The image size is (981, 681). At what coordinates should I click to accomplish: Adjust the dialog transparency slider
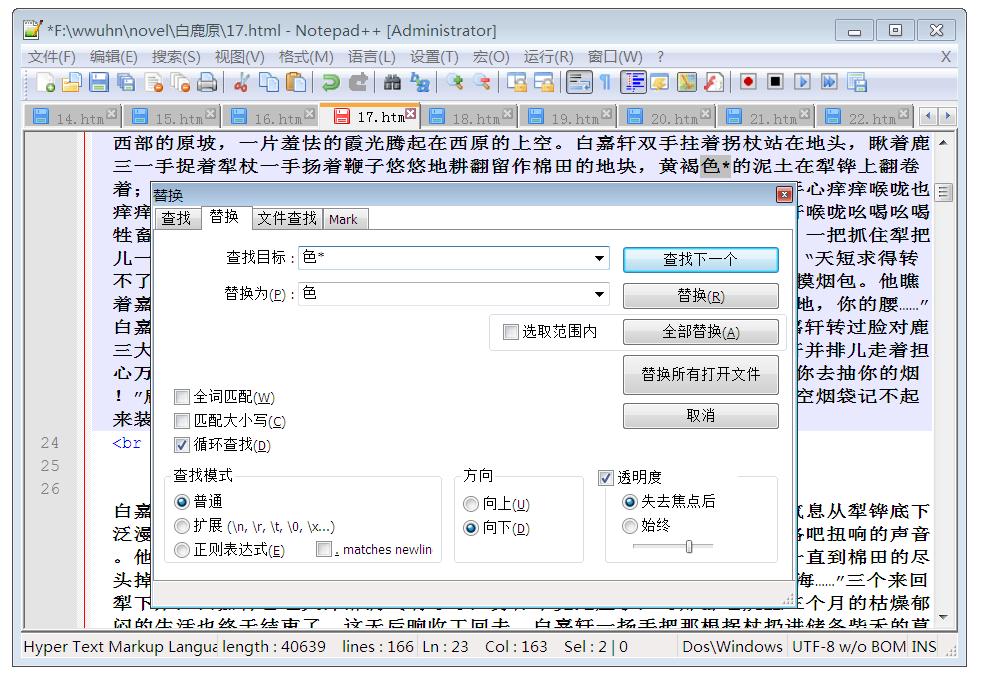pyautogui.click(x=691, y=547)
